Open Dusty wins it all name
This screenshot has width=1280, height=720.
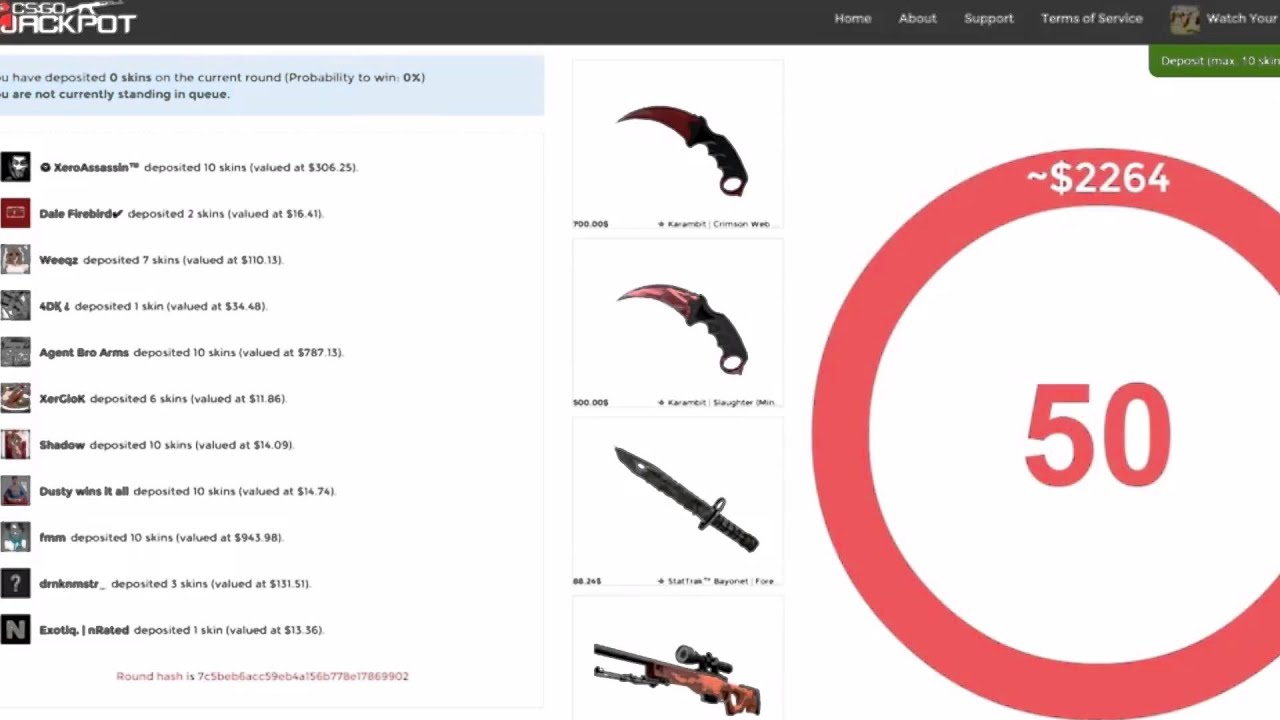click(x=84, y=491)
